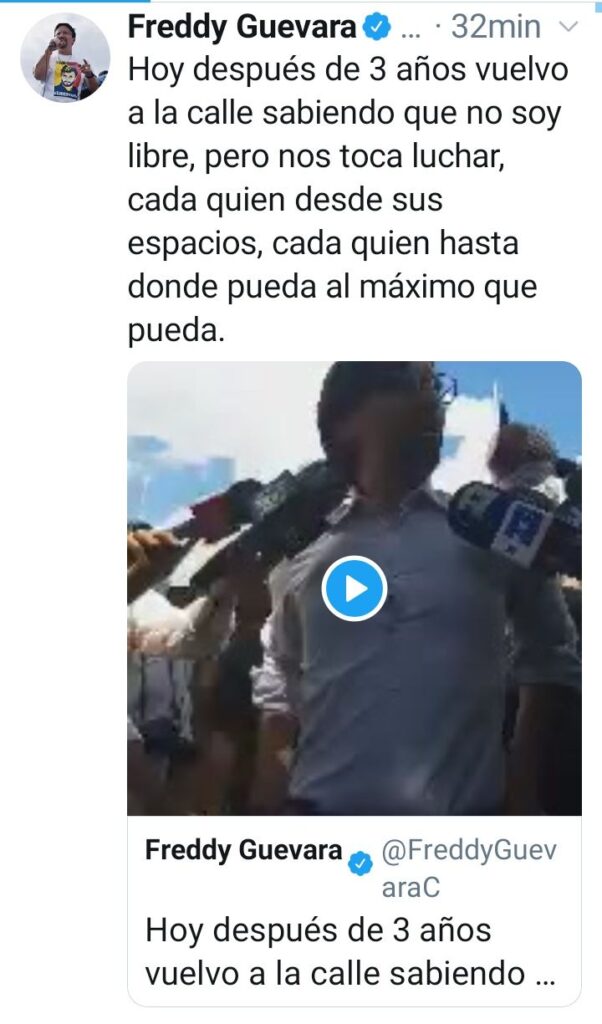The height and width of the screenshot is (1024, 602).
Task: Click Freddy Guevara name in quoted card
Action: coord(244,850)
